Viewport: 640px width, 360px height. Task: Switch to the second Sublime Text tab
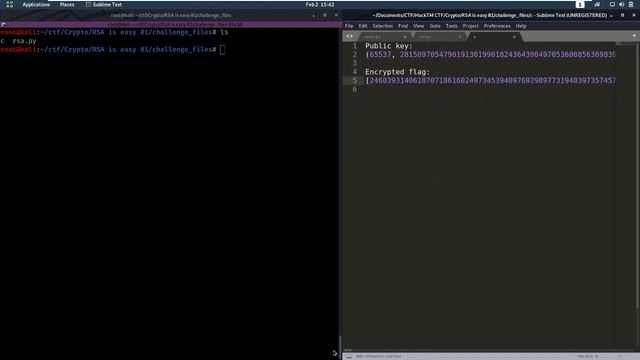pyautogui.click(x=439, y=37)
